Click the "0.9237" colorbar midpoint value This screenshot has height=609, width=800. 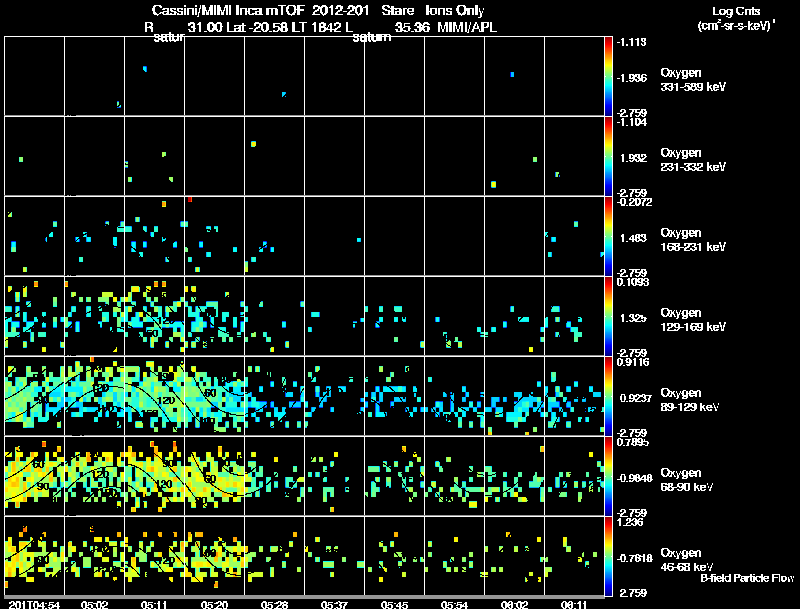(x=636, y=398)
